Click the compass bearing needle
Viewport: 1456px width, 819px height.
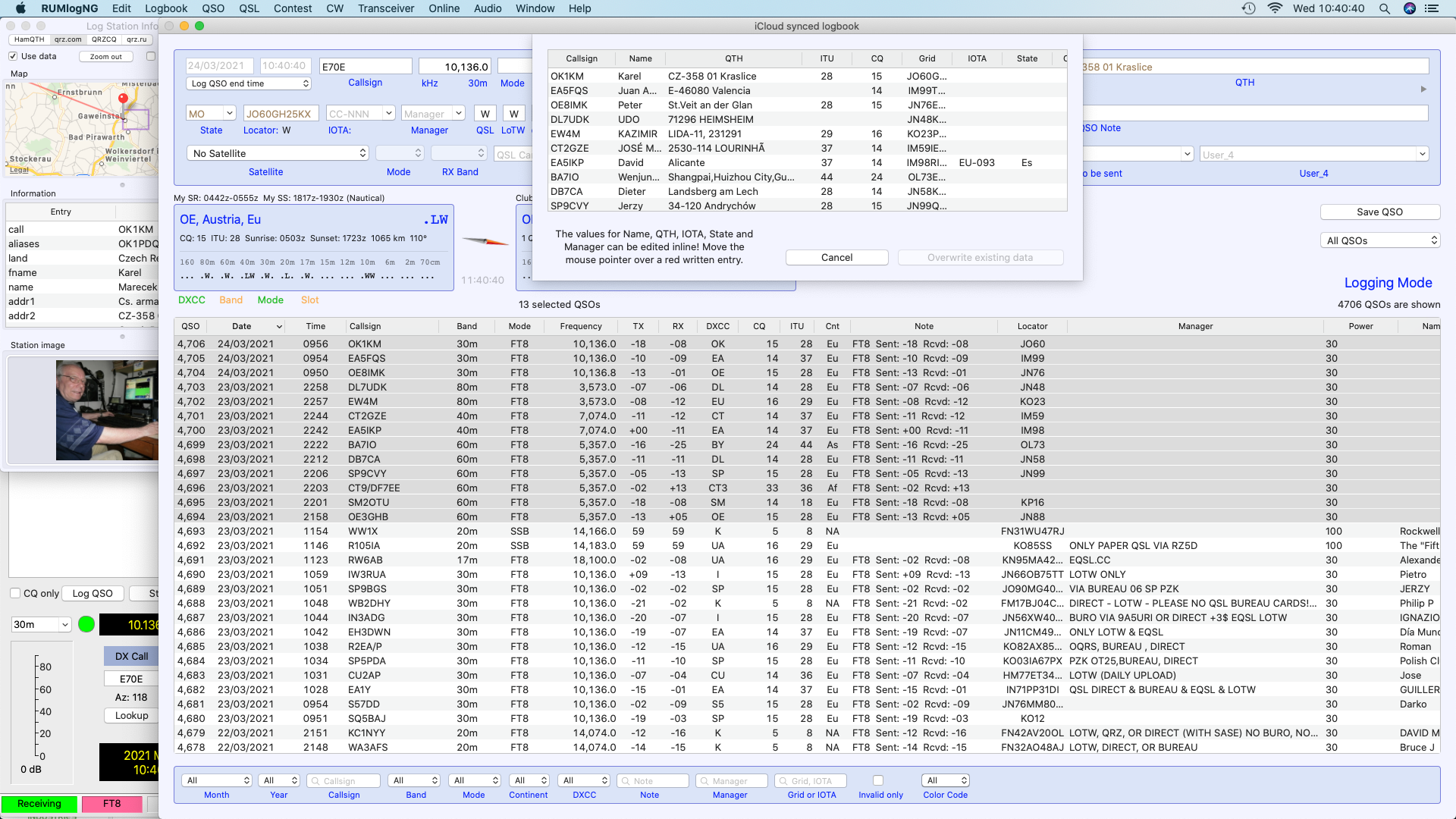click(x=485, y=242)
